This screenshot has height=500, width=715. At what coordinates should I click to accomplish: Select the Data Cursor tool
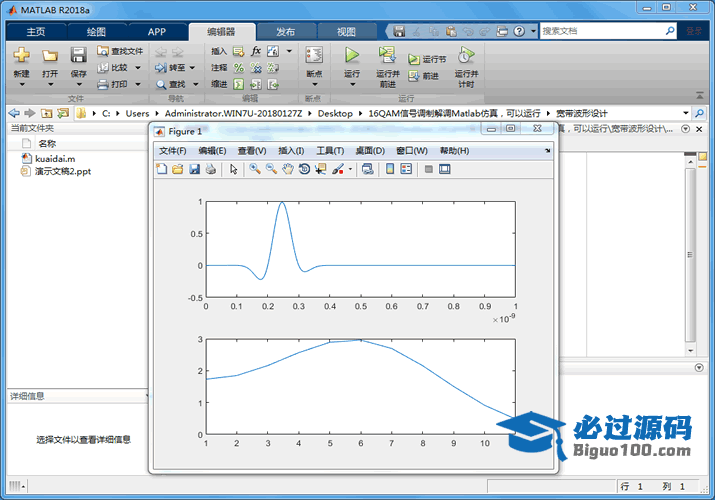coord(321,169)
